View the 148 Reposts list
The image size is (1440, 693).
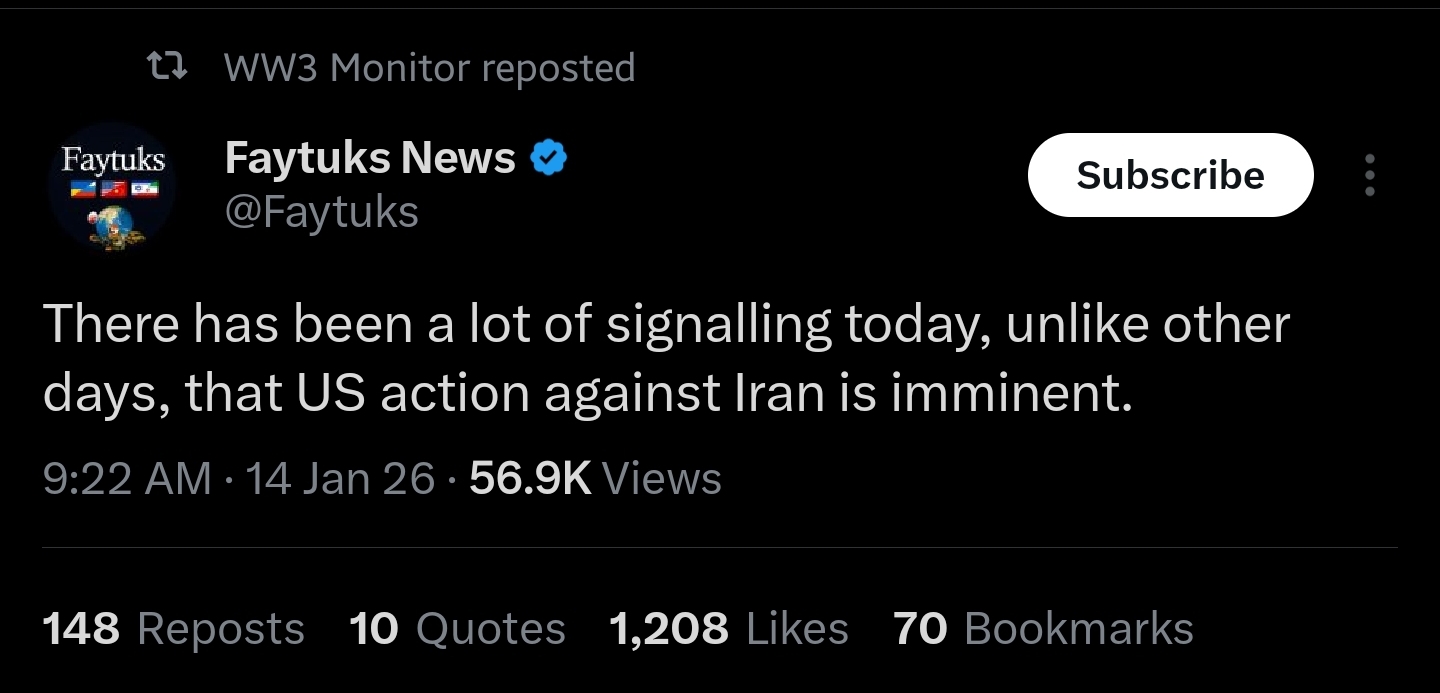pyautogui.click(x=174, y=629)
